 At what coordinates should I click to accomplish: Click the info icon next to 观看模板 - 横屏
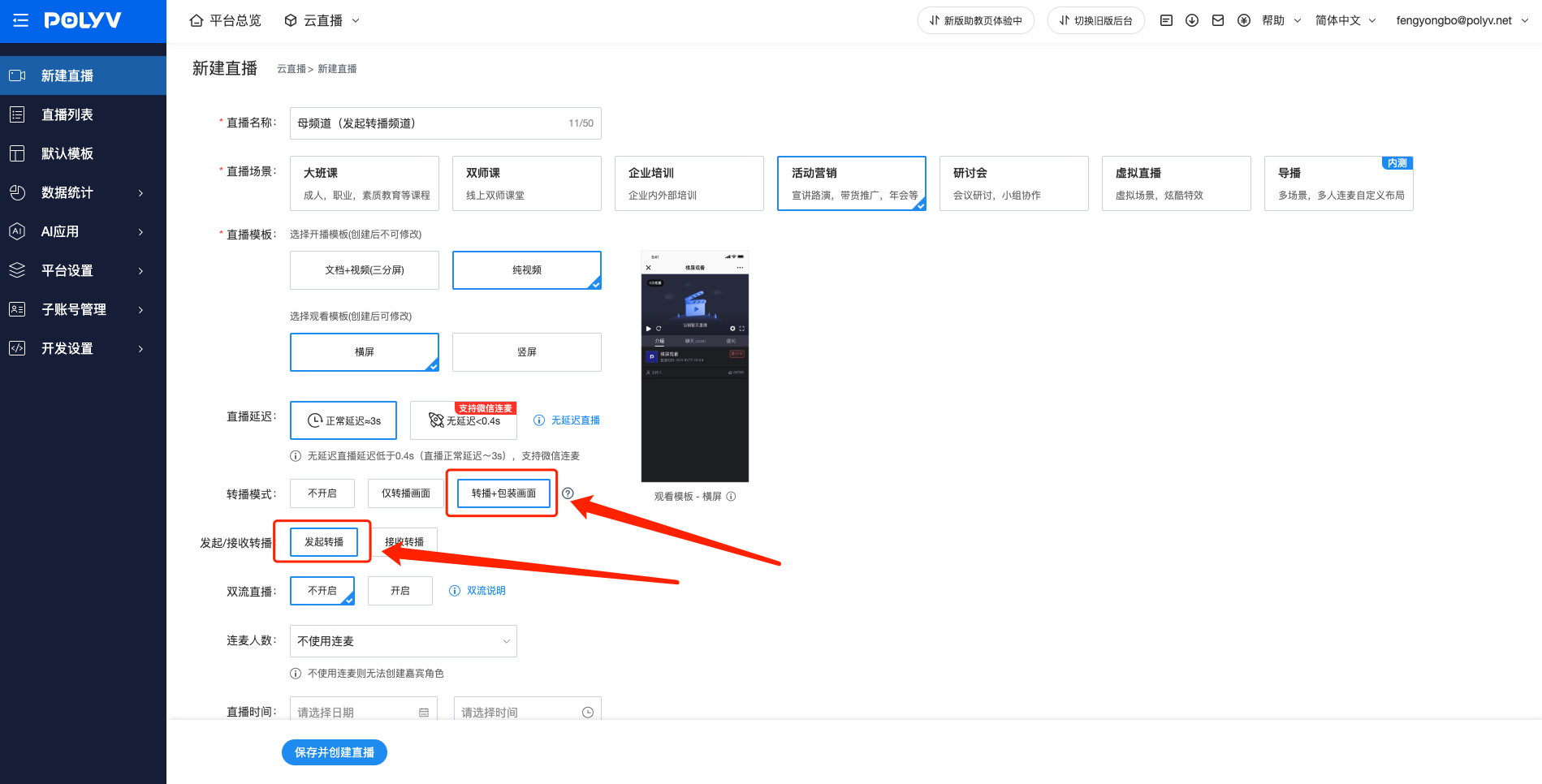[731, 497]
